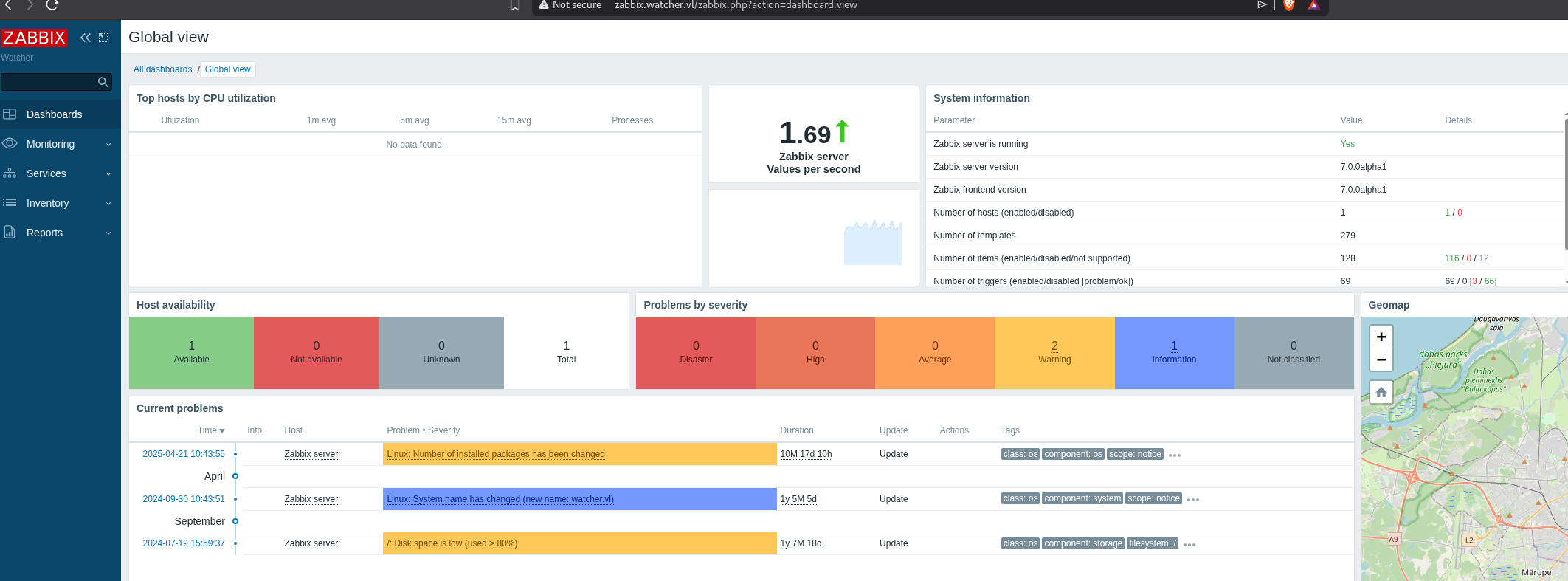1568x581 pixels.
Task: Click the 'scope: notice' tag in installed packages row
Action: click(x=1135, y=454)
